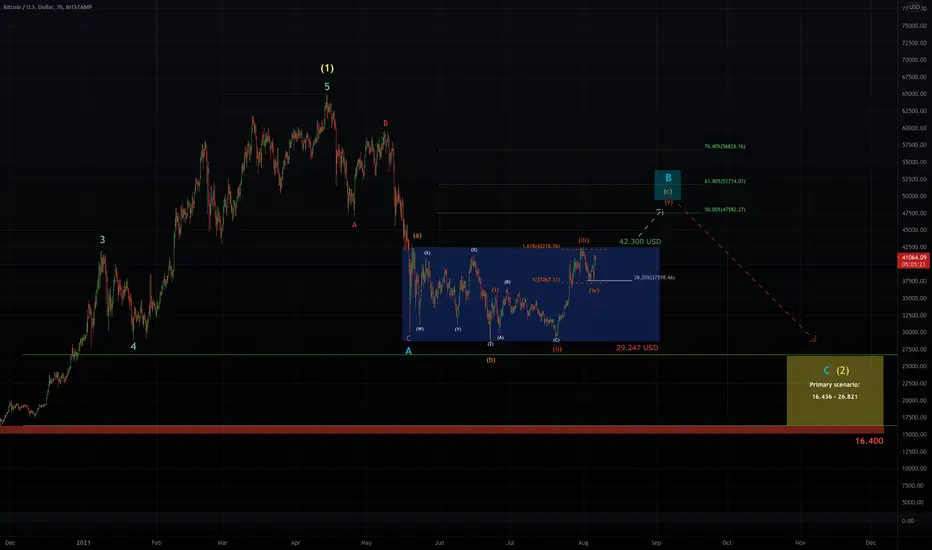
Task: Select the 29.247 USD support label
Action: (x=637, y=348)
